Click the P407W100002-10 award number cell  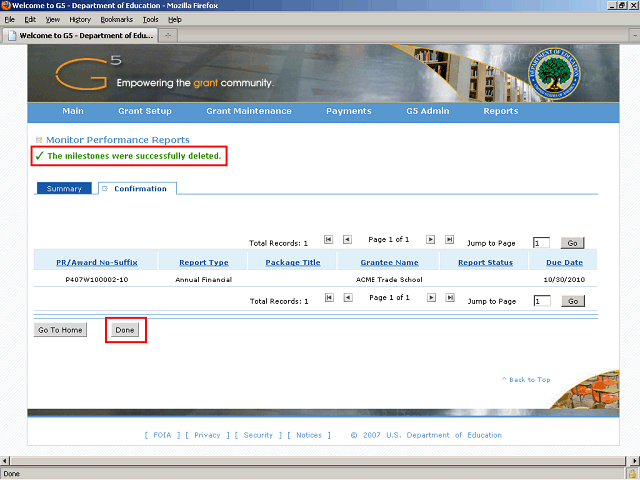pyautogui.click(x=97, y=280)
